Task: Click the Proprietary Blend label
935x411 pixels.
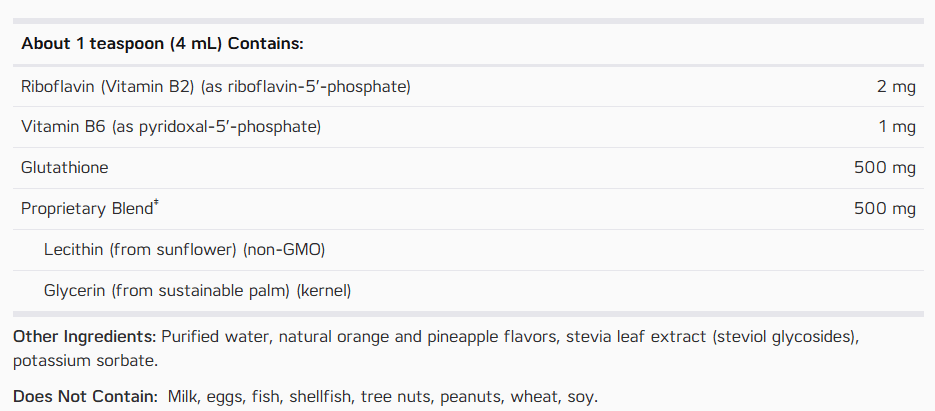Action: tap(87, 209)
